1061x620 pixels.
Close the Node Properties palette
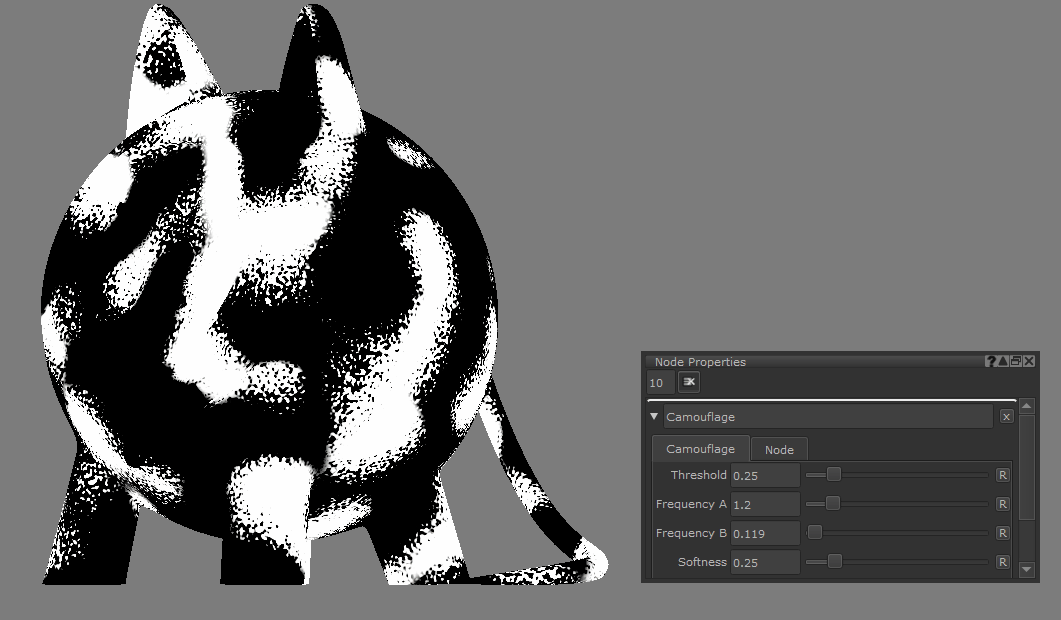click(x=1029, y=361)
